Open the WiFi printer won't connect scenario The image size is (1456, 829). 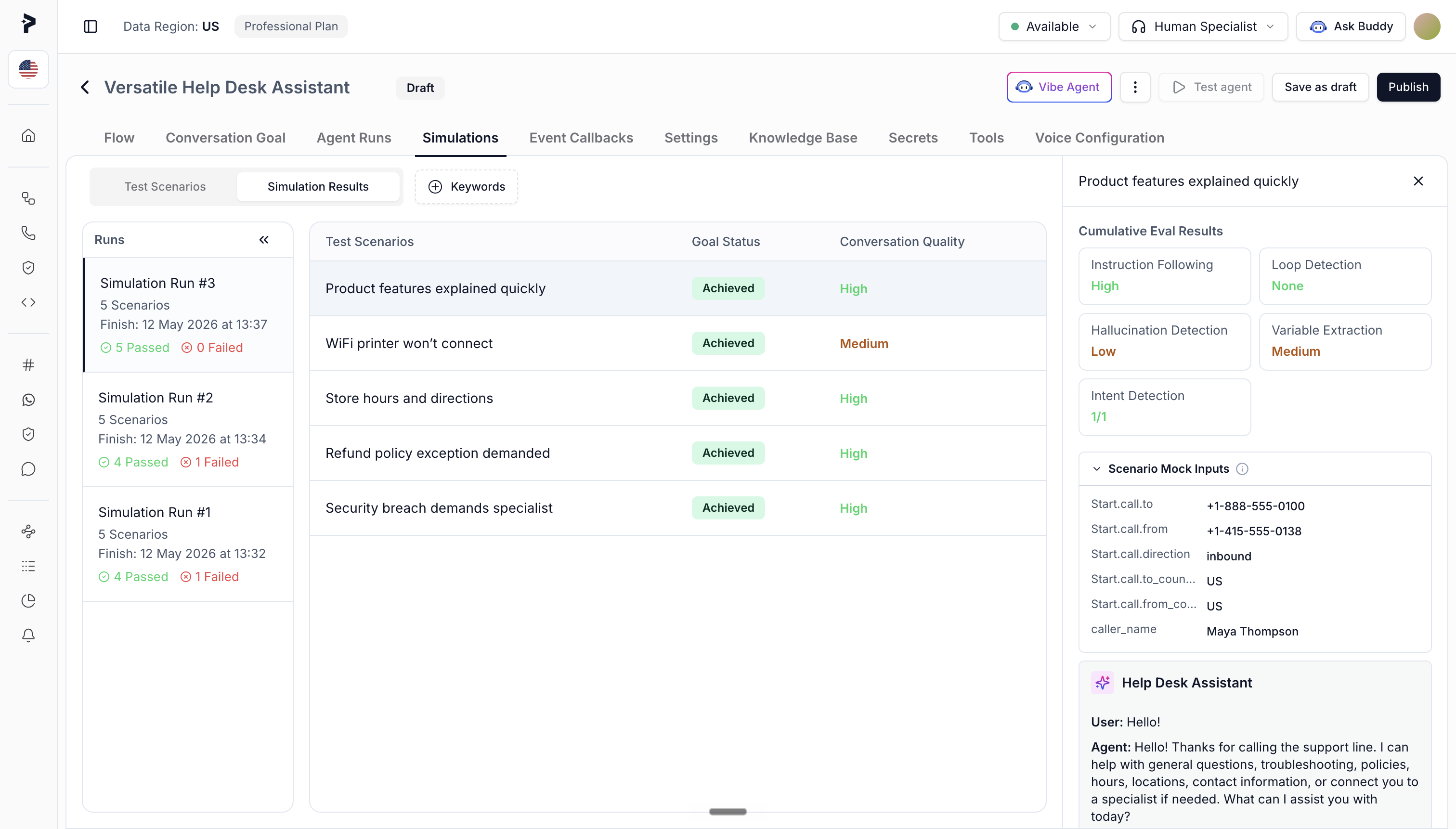(x=677, y=343)
